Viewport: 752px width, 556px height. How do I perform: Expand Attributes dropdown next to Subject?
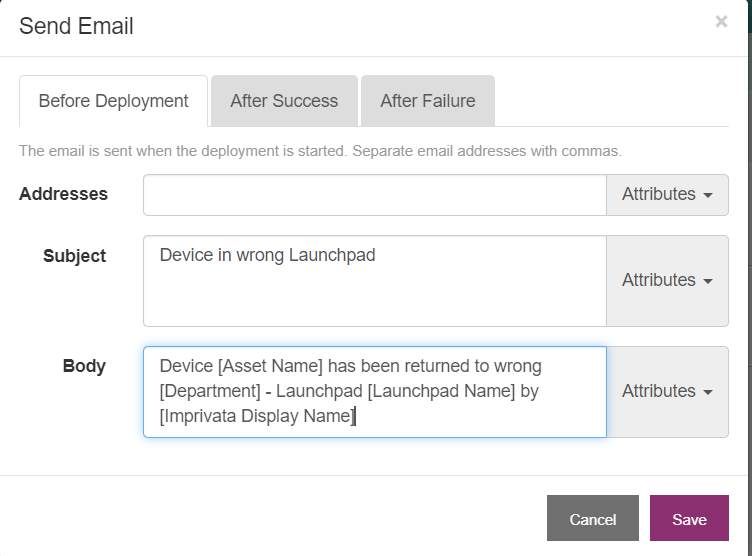(x=667, y=281)
